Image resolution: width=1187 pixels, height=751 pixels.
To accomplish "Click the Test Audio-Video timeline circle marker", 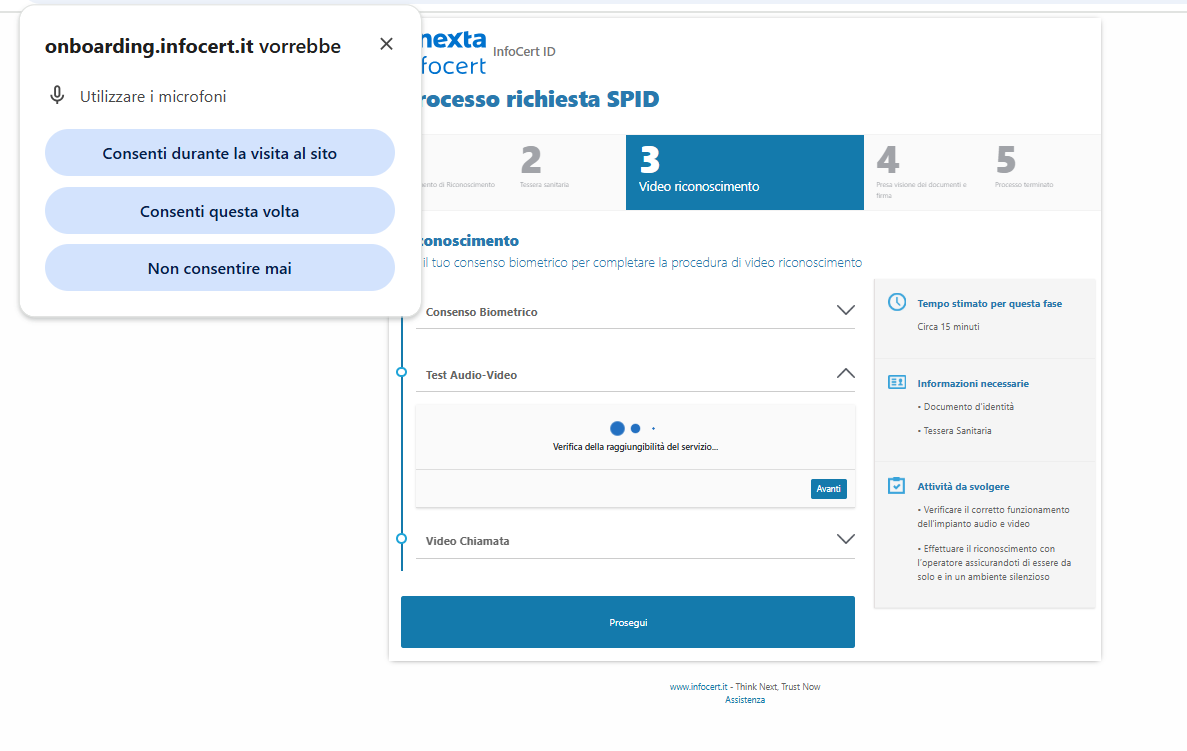I will pos(401,372).
